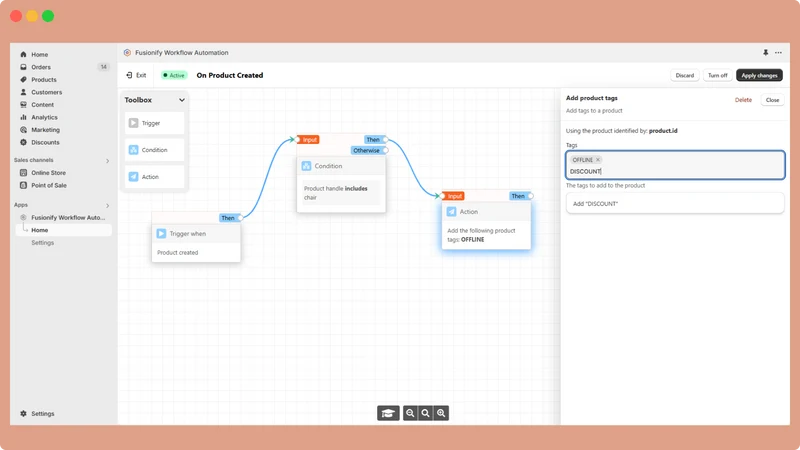Click the Online Store icon
Screen dimensions: 800x450
(x=23, y=172)
